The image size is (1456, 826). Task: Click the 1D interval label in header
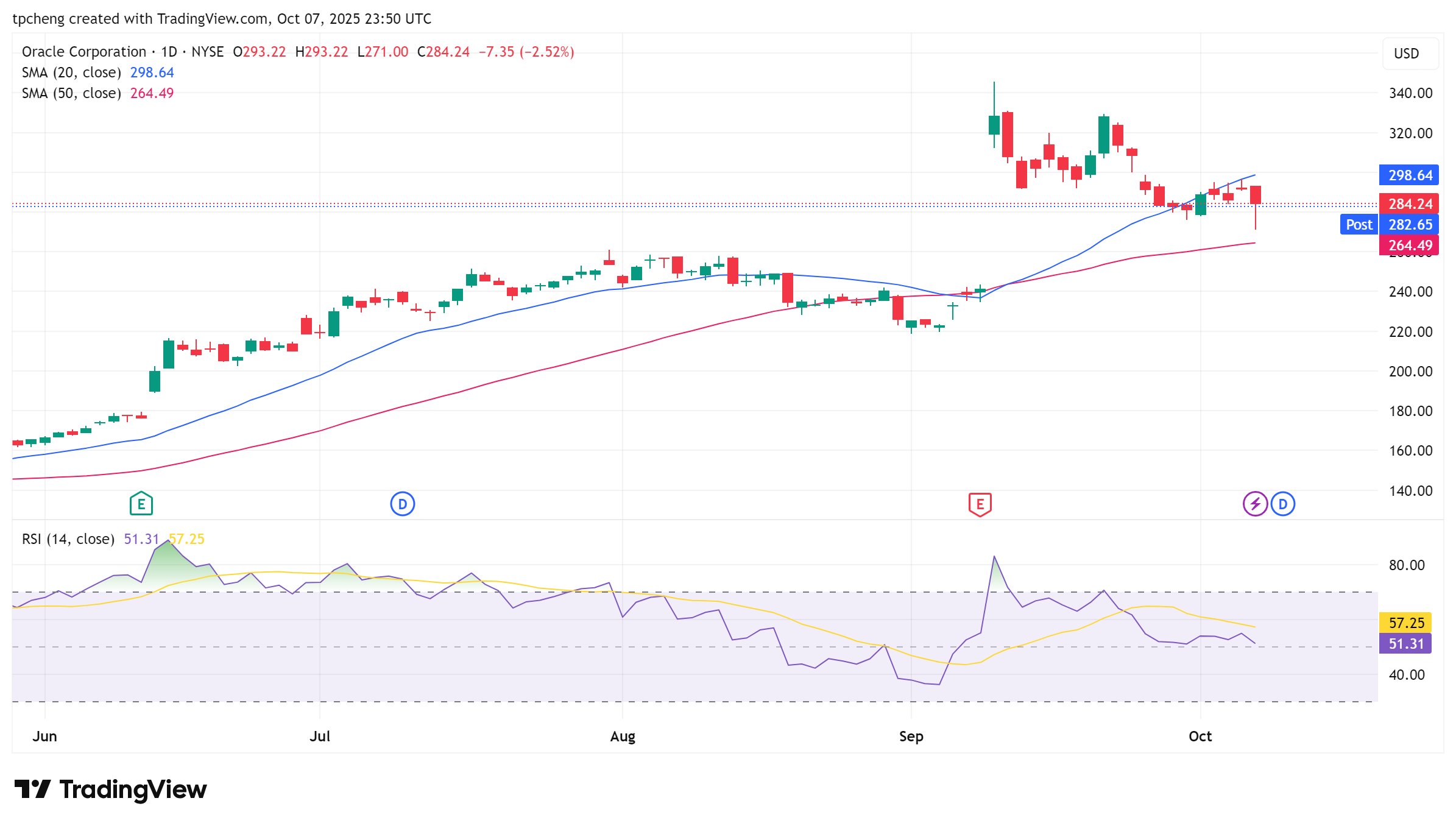tap(169, 52)
